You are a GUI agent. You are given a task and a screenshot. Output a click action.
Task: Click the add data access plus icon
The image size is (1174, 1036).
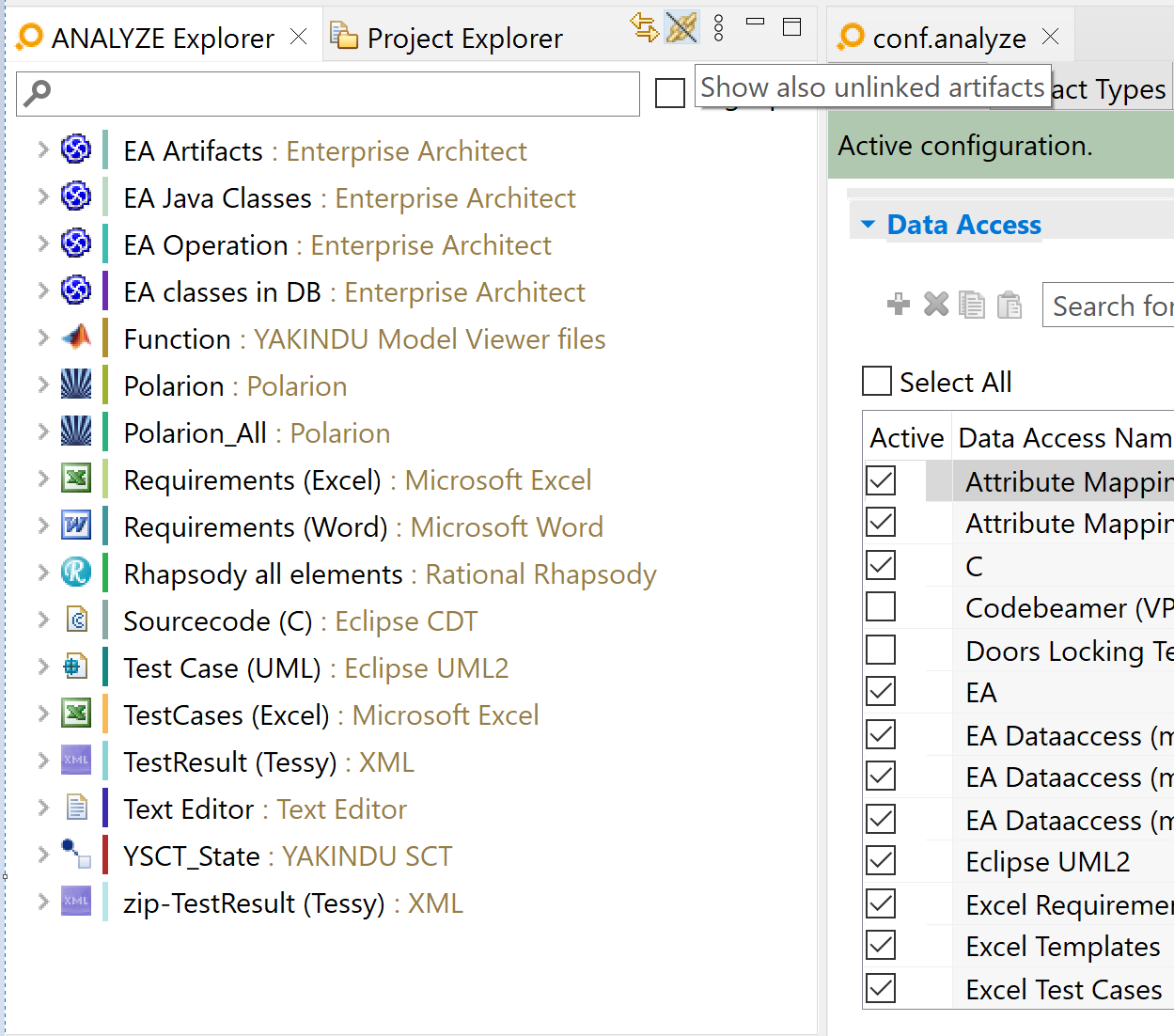pos(899,305)
